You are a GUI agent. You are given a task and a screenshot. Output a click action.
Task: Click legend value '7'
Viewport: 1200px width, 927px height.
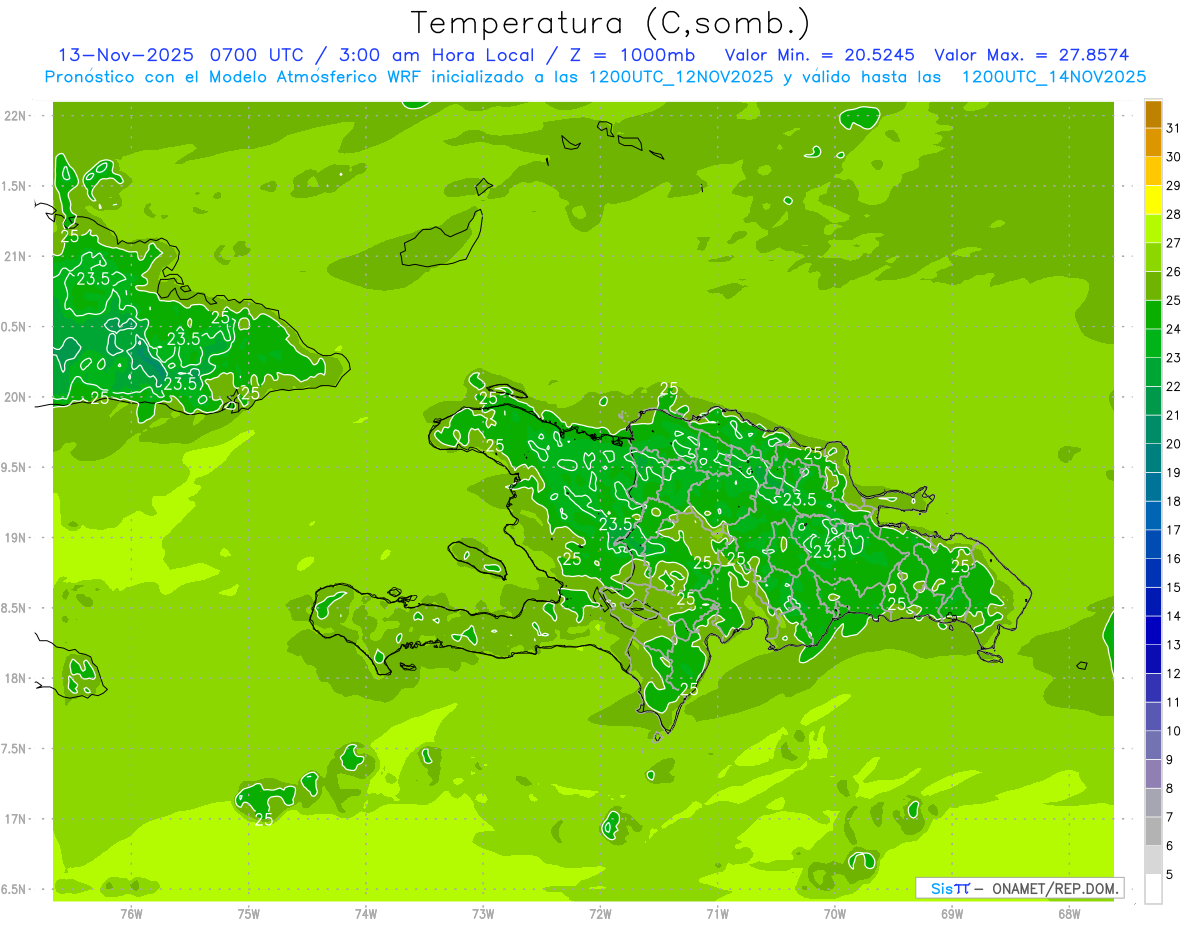click(x=1170, y=817)
